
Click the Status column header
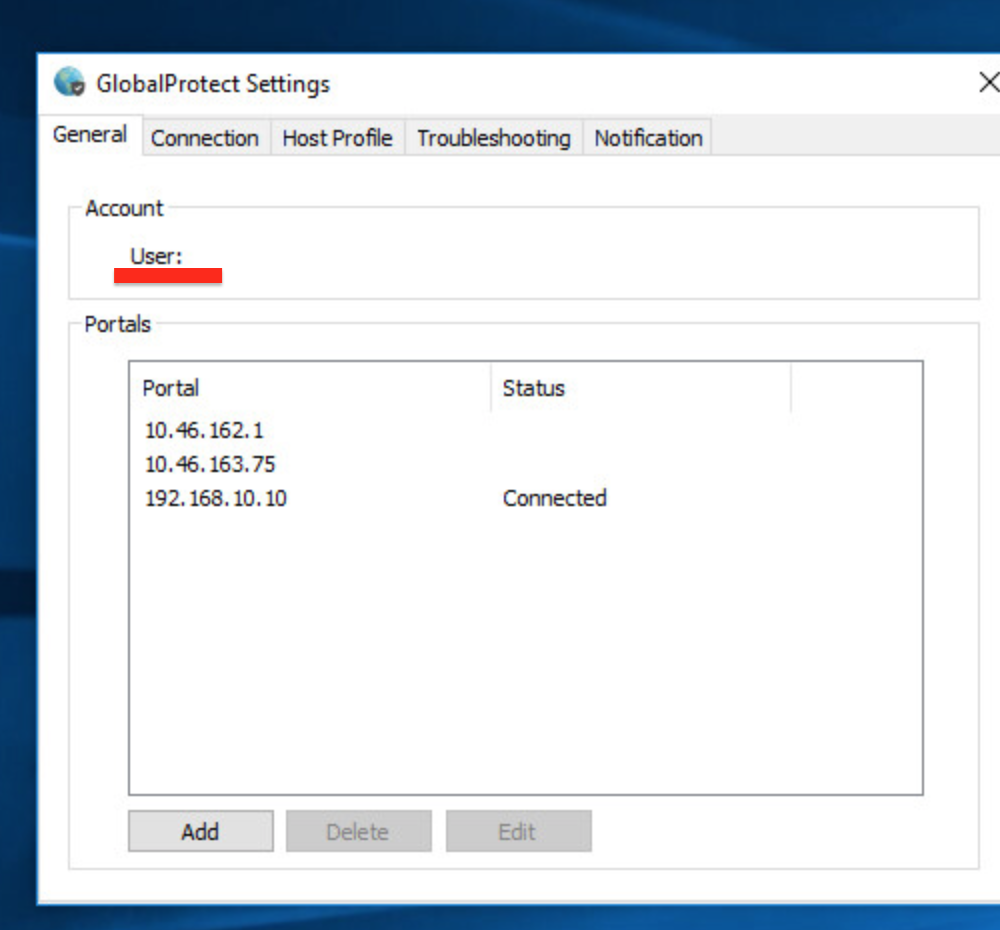pos(641,388)
